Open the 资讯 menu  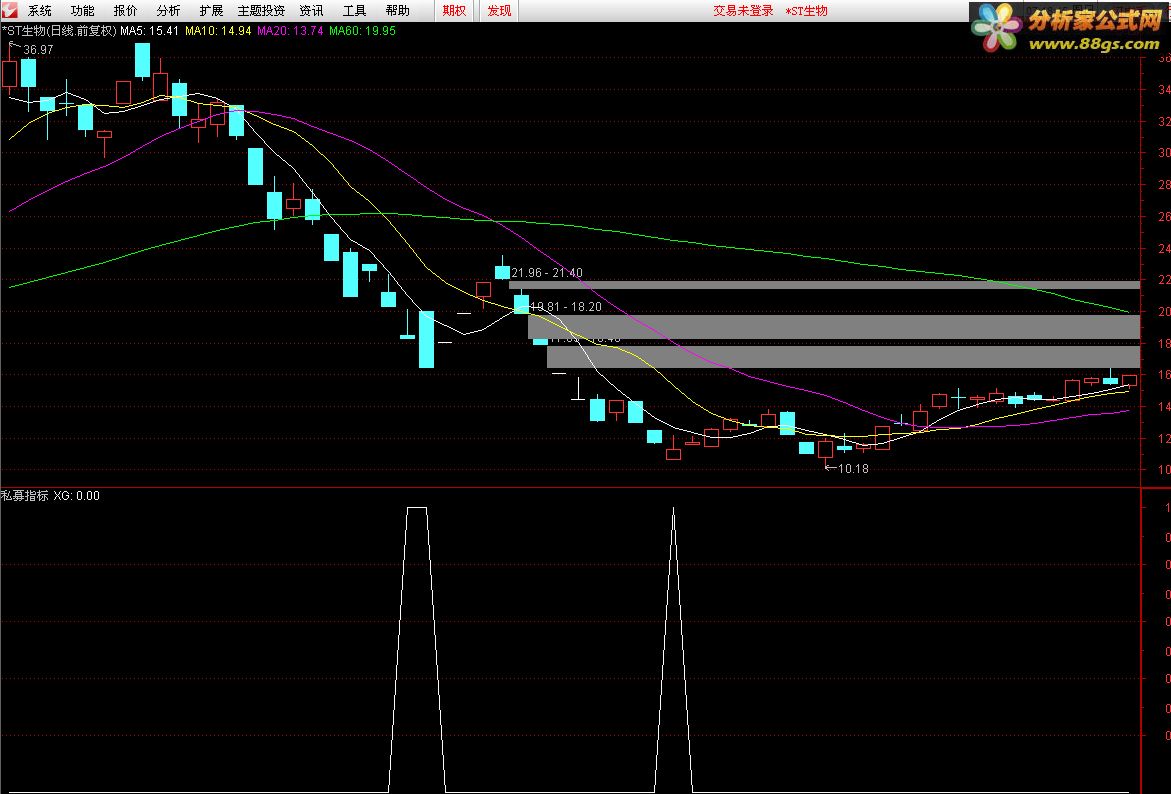311,10
